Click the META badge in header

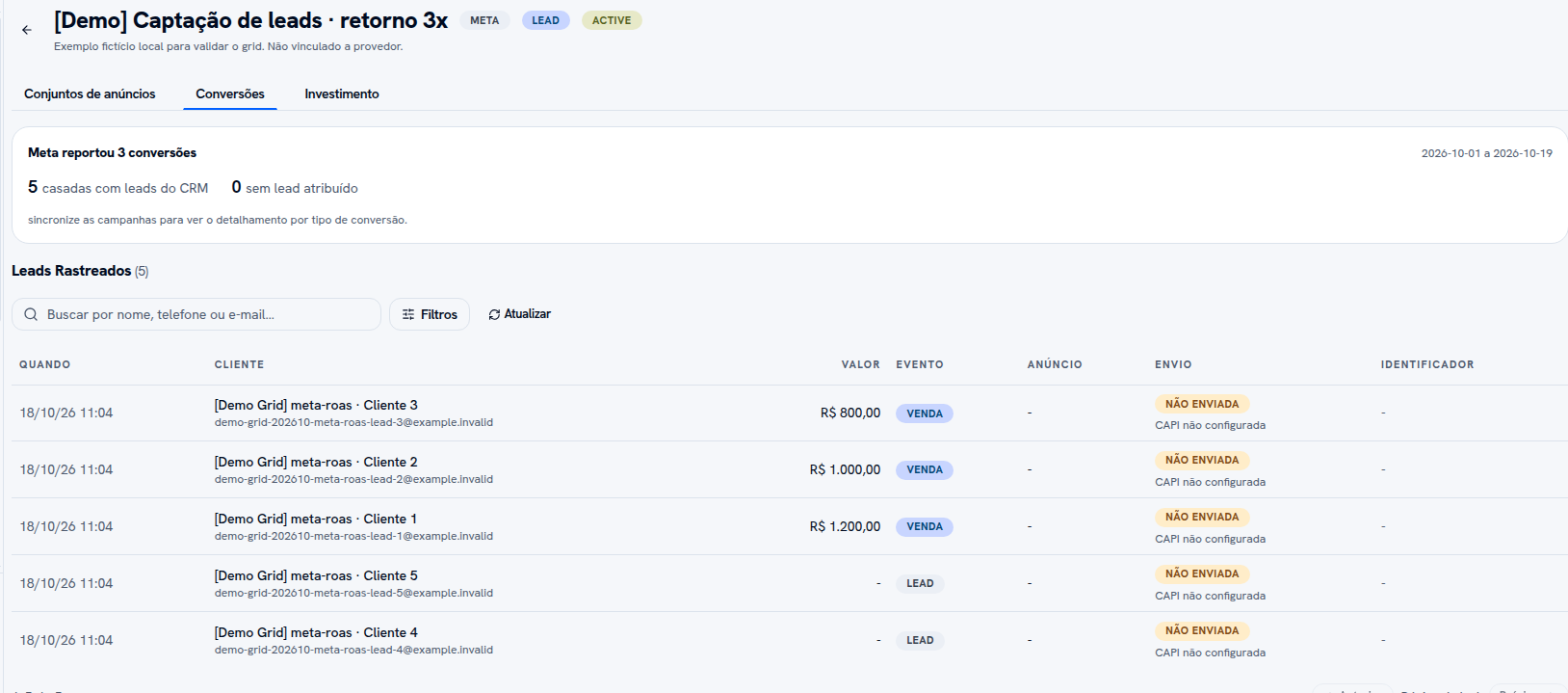coord(484,20)
